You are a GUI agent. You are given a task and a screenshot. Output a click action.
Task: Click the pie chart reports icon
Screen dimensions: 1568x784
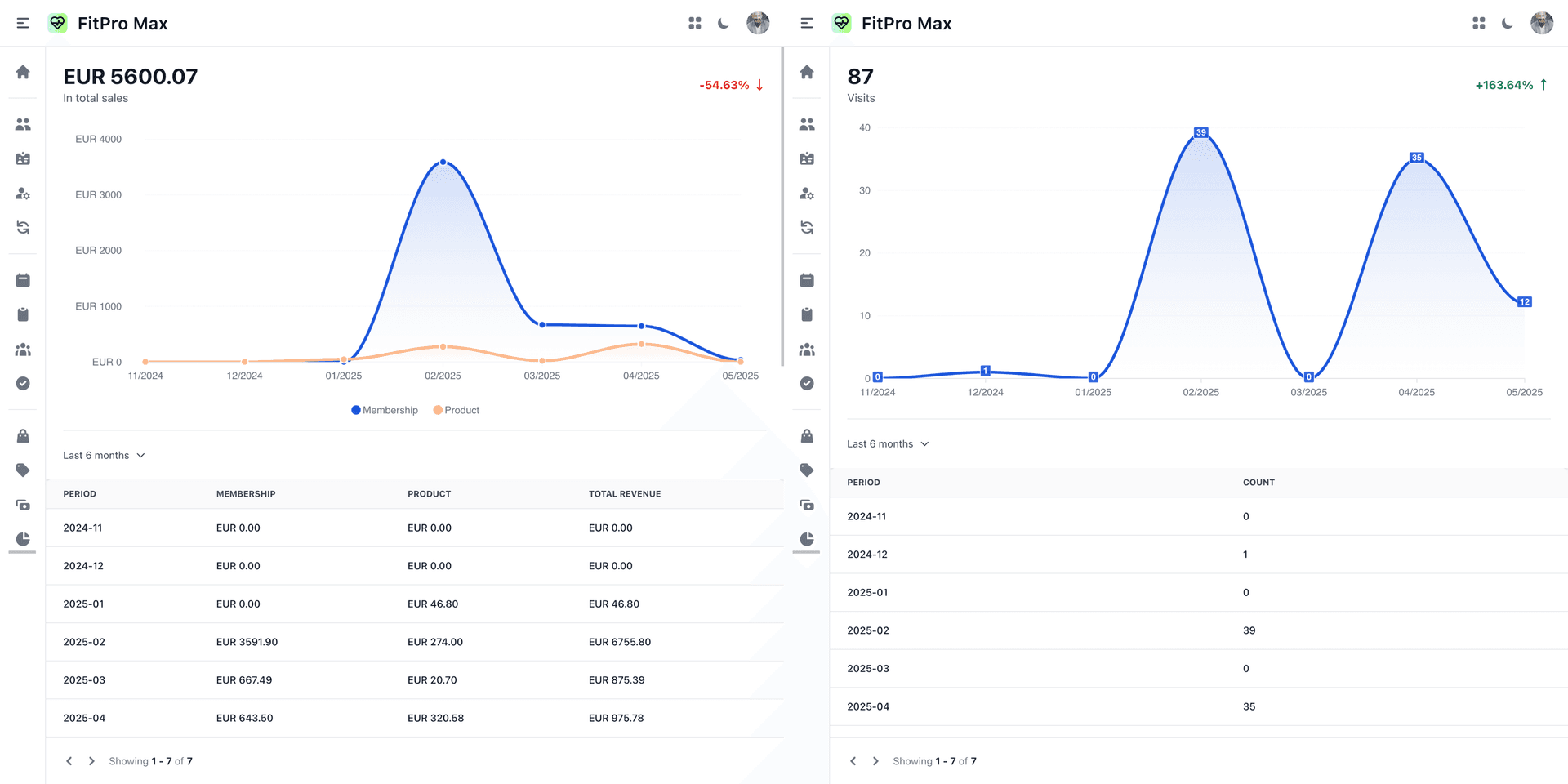click(x=22, y=539)
